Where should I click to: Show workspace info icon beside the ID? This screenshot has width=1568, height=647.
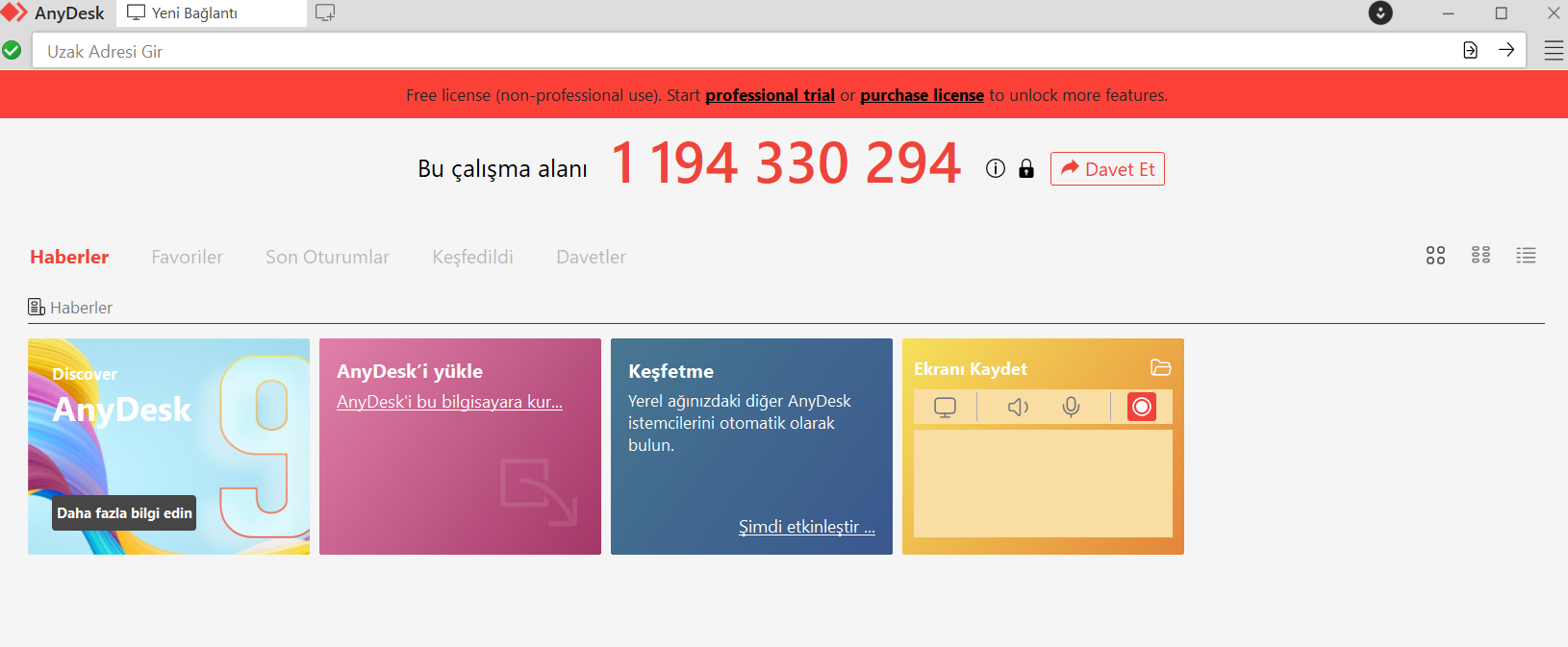(996, 168)
